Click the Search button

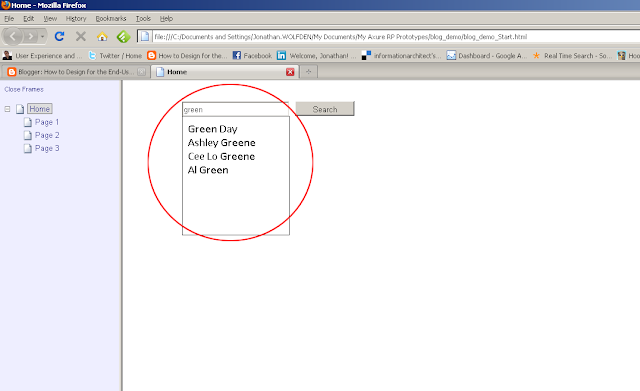click(x=325, y=109)
